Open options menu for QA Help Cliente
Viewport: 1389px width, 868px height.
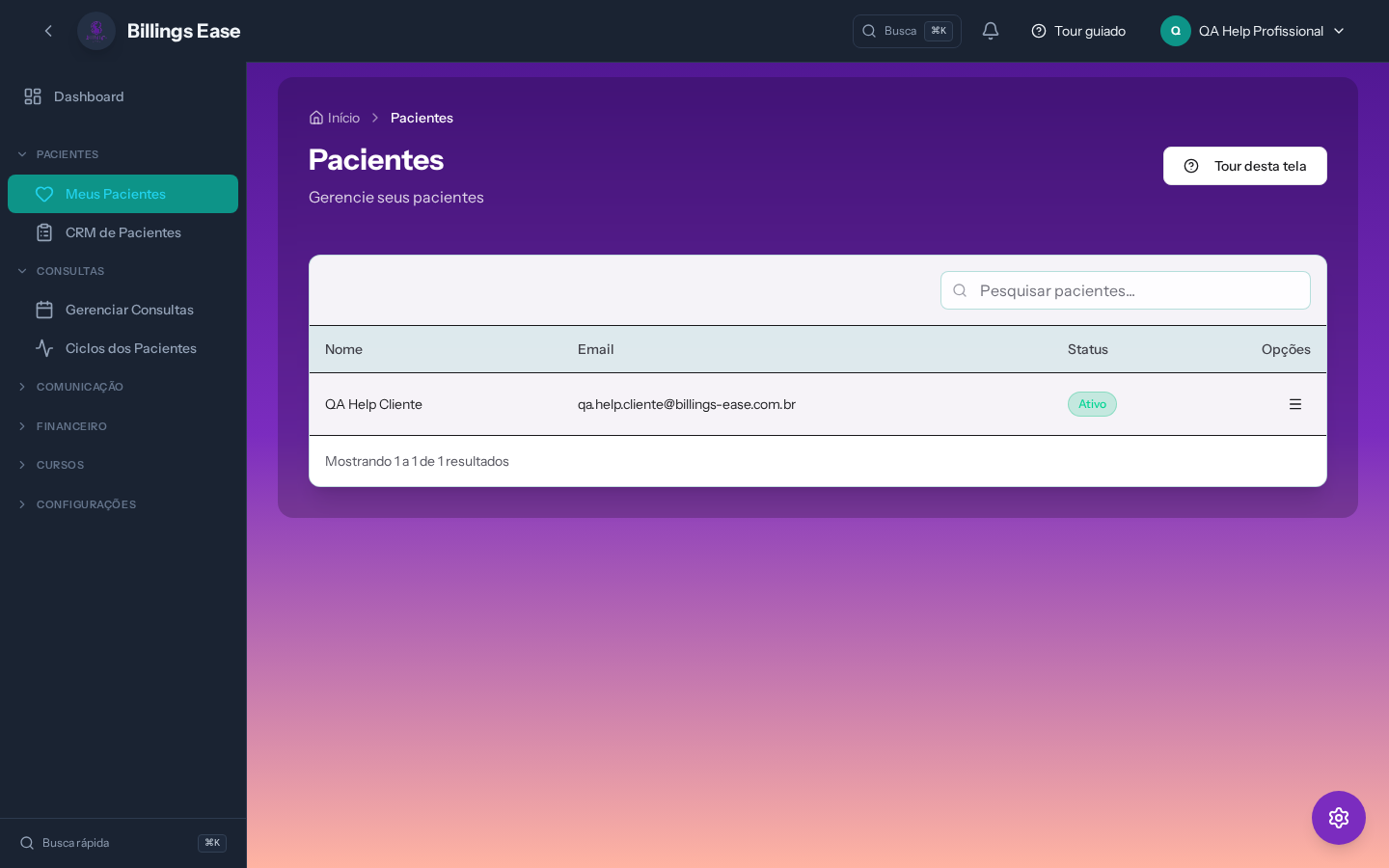tap(1294, 404)
